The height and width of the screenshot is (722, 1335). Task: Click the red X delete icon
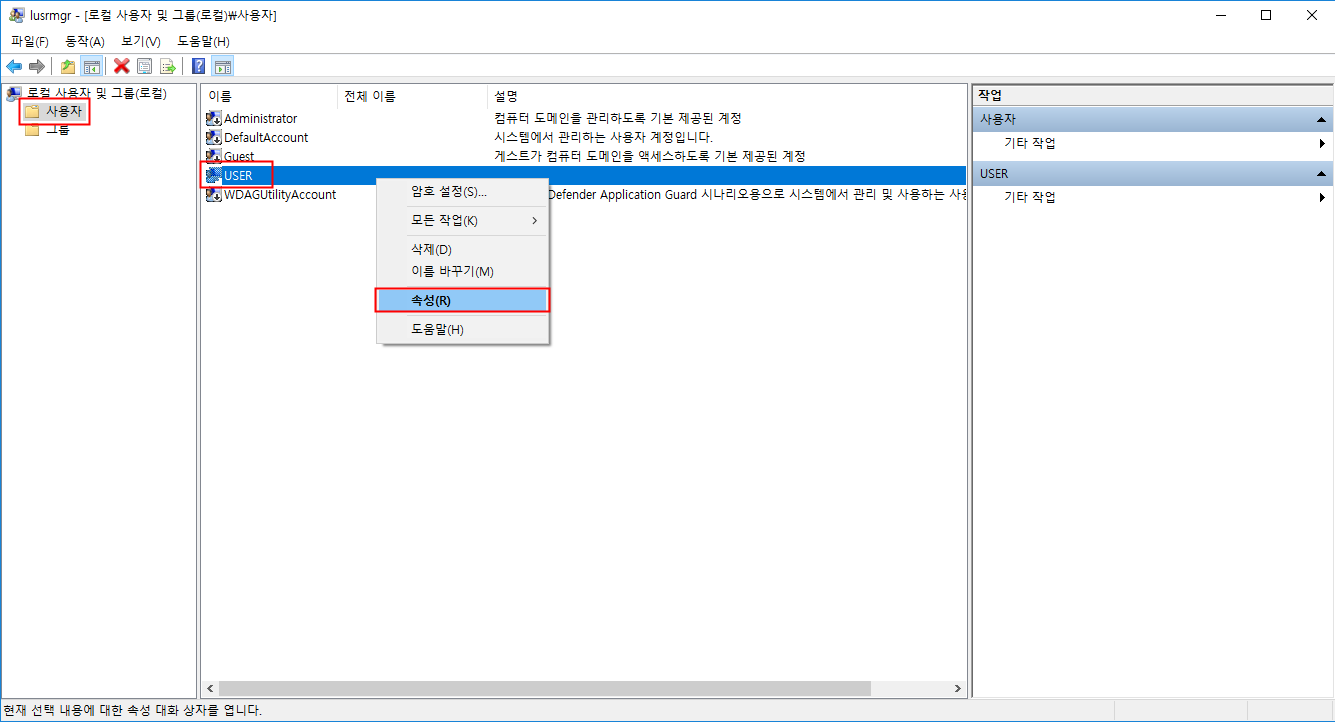(x=122, y=66)
